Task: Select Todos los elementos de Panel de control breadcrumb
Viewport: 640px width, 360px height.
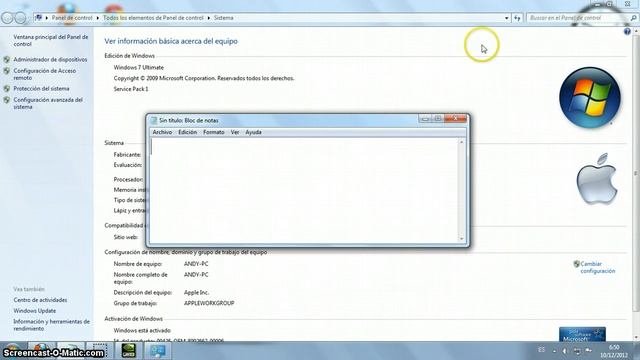Action: (x=153, y=18)
